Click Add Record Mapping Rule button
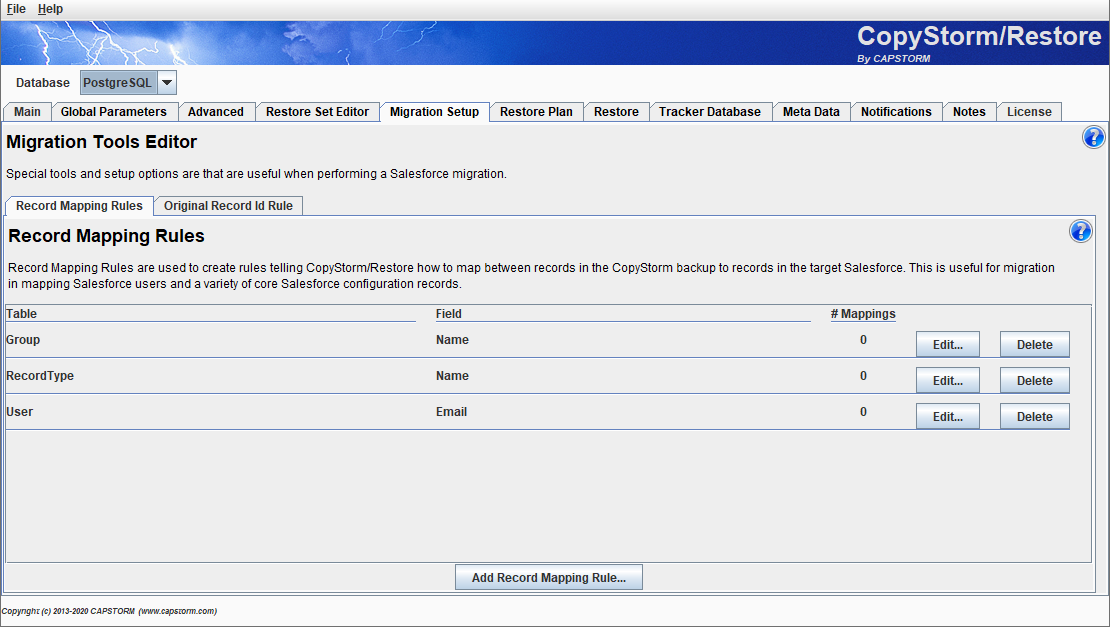The height and width of the screenshot is (627, 1110). pyautogui.click(x=549, y=577)
